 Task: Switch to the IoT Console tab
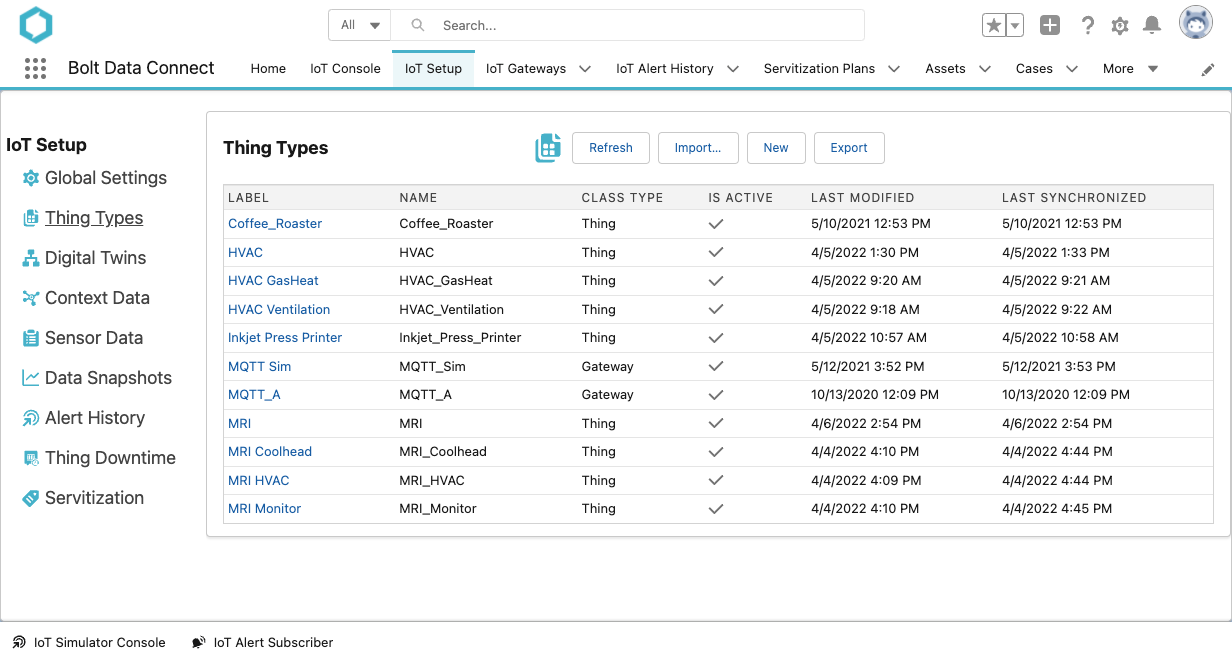pos(345,69)
